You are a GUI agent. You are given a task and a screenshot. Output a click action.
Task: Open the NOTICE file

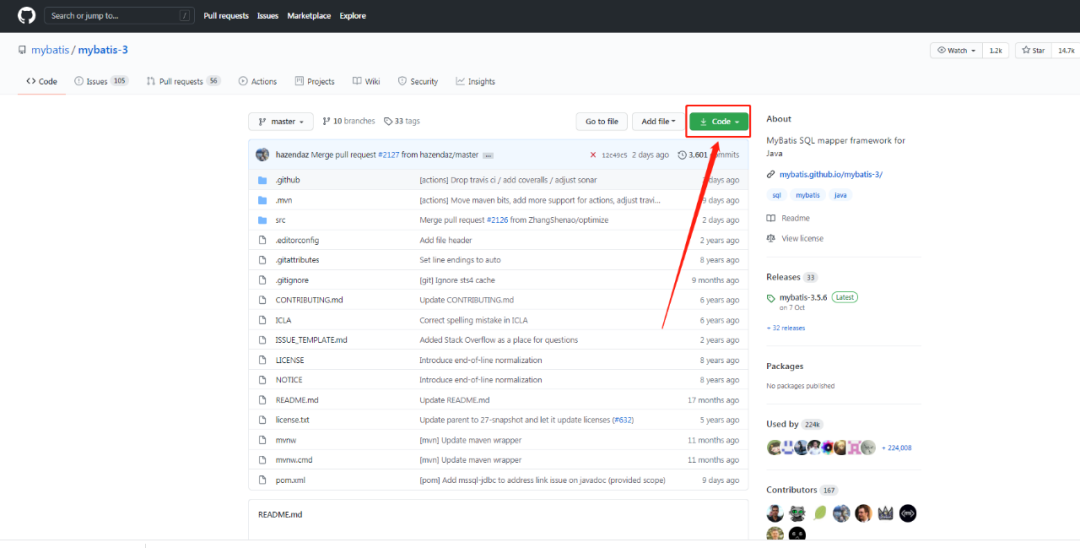pos(289,380)
